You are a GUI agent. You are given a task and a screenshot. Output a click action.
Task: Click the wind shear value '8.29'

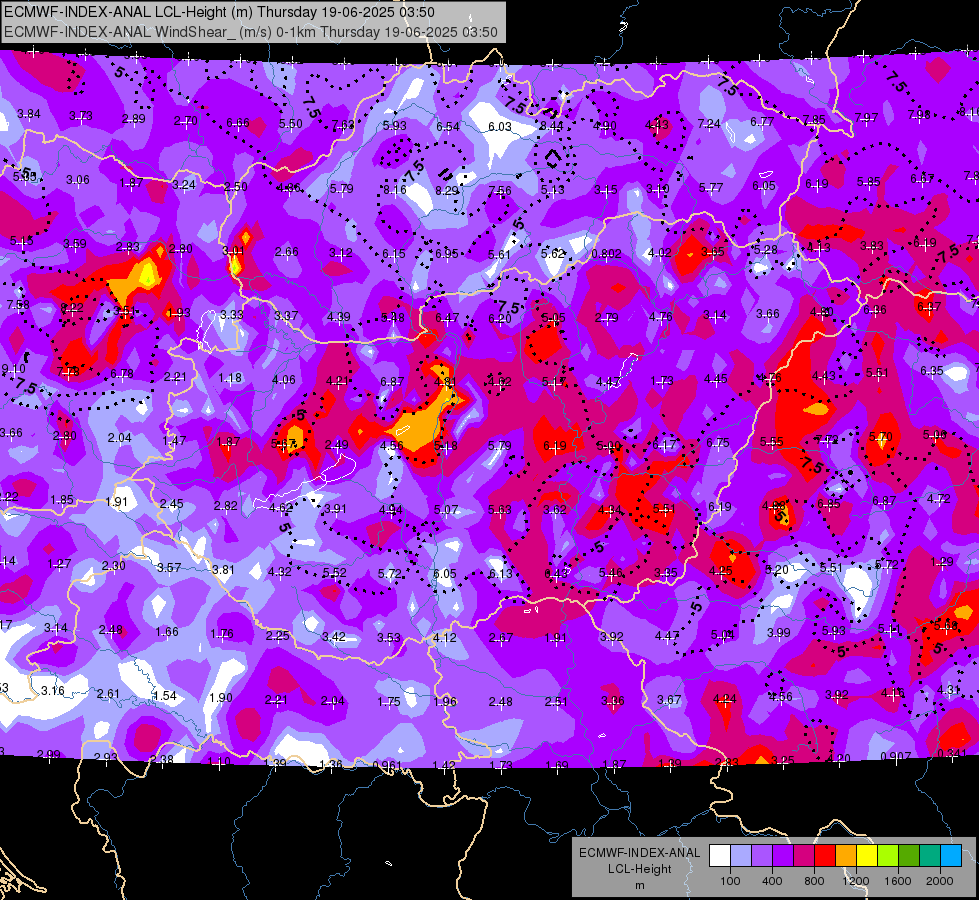[447, 191]
